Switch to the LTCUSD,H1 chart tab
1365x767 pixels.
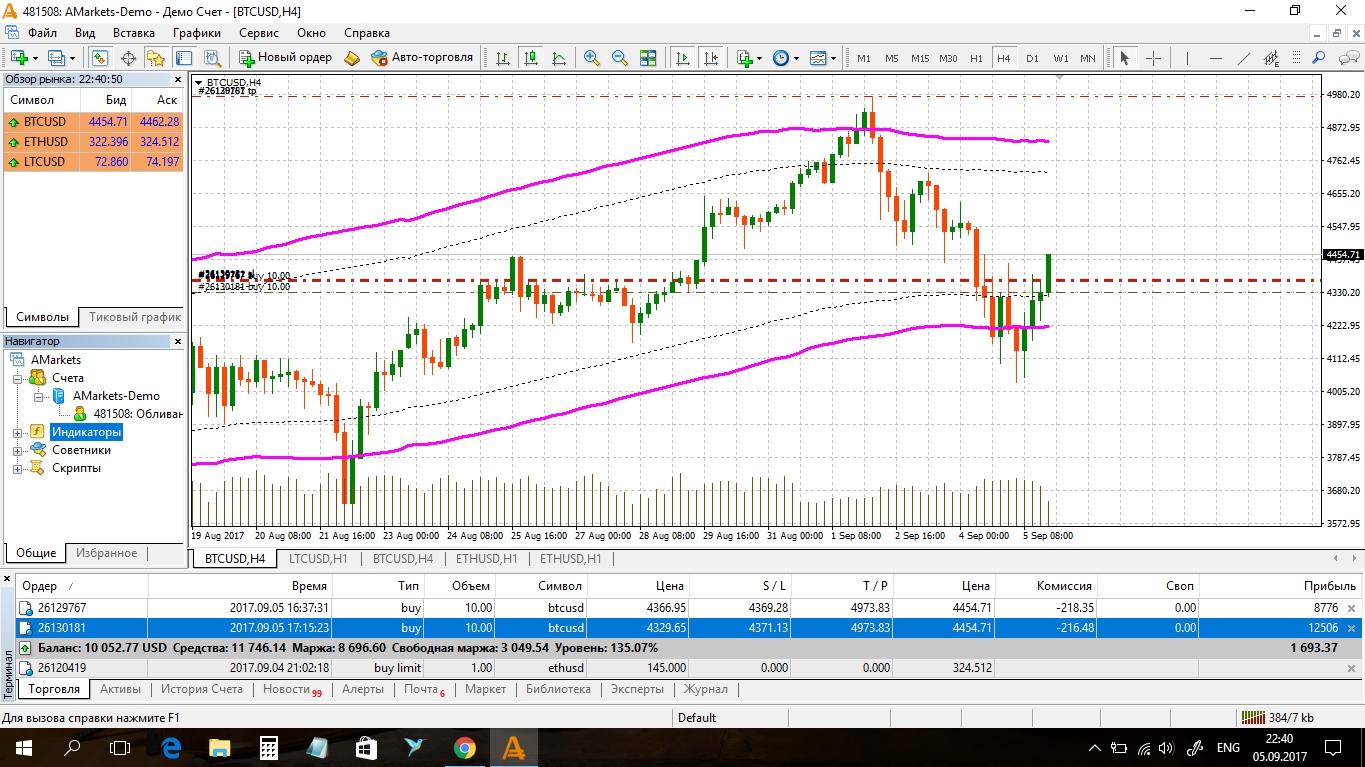pos(317,559)
